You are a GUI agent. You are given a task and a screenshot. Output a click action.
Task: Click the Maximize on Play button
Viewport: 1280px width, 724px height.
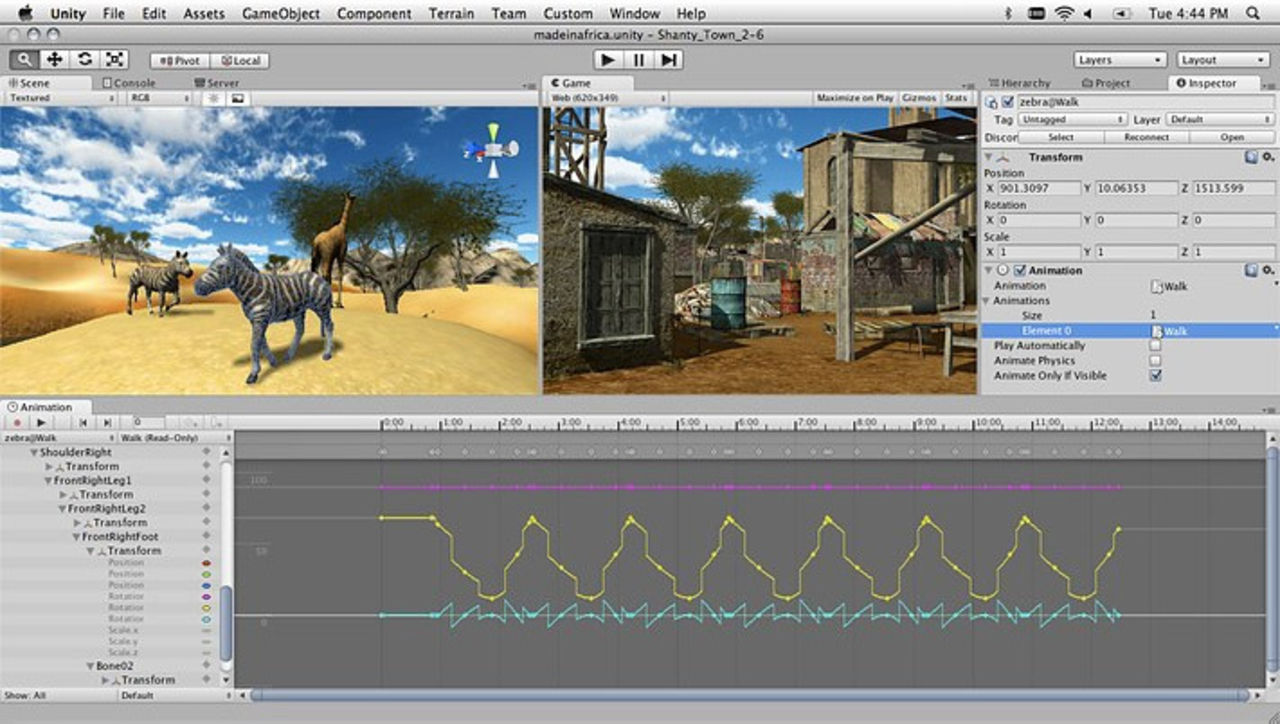(854, 98)
